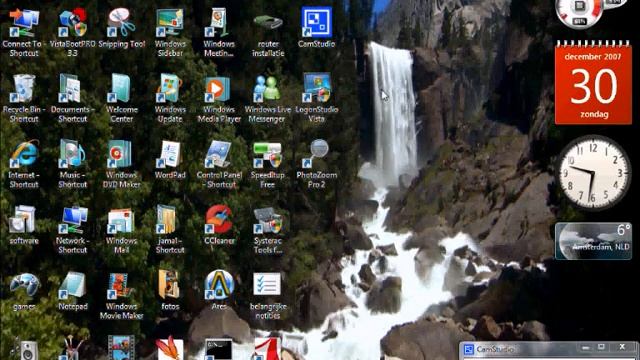Select the jamal shortcut folder
This screenshot has height=360, width=640.
coord(168,220)
